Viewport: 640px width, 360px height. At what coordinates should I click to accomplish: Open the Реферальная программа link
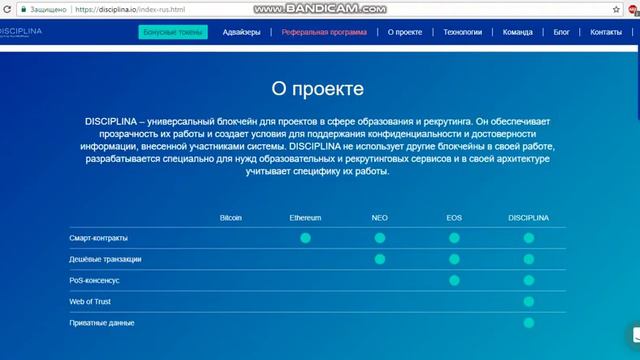point(324,32)
